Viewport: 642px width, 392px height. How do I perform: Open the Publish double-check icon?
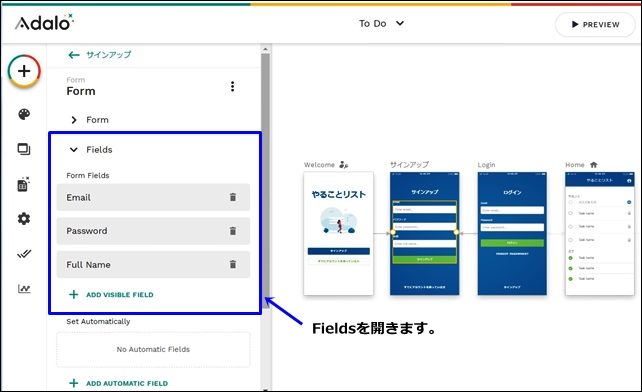tap(24, 254)
